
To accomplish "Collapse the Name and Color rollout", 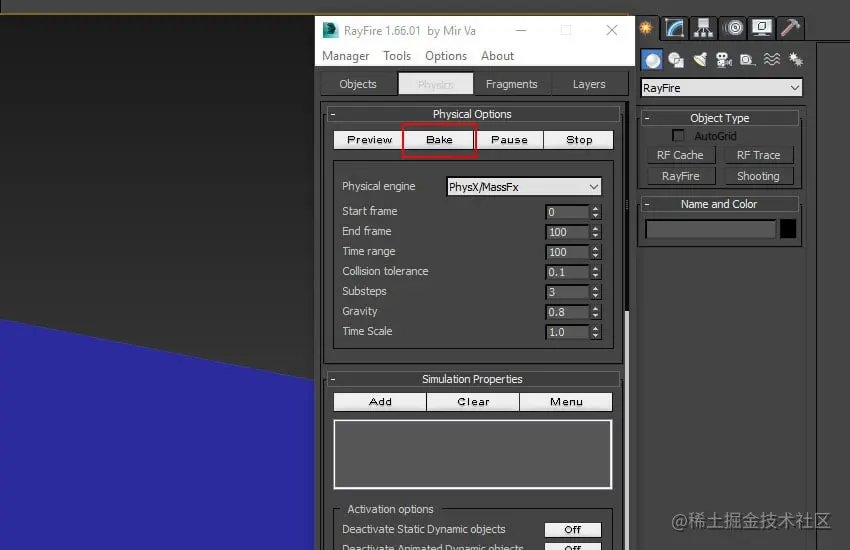I will tap(719, 204).
